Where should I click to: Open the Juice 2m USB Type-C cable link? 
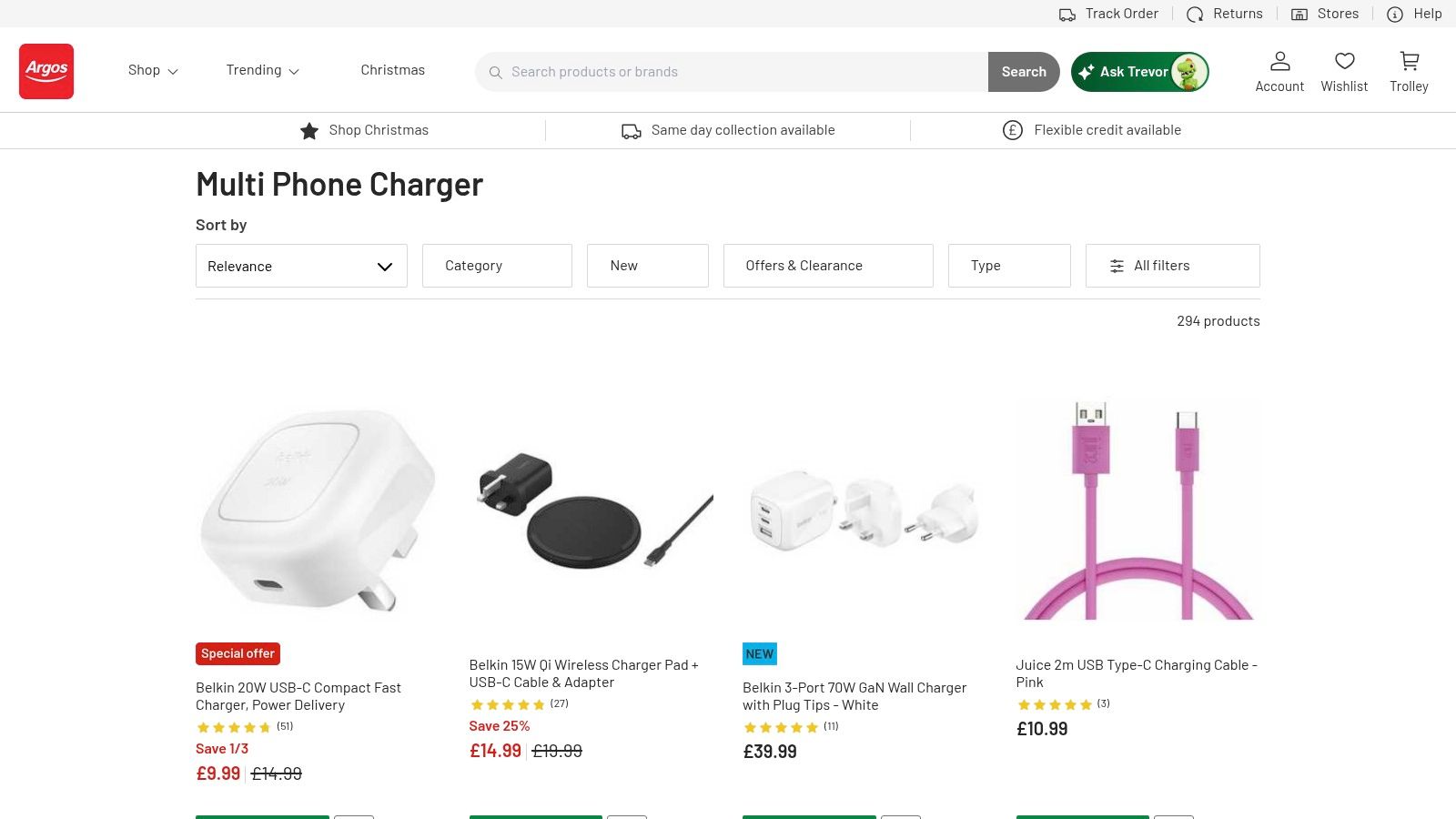[x=1136, y=673]
